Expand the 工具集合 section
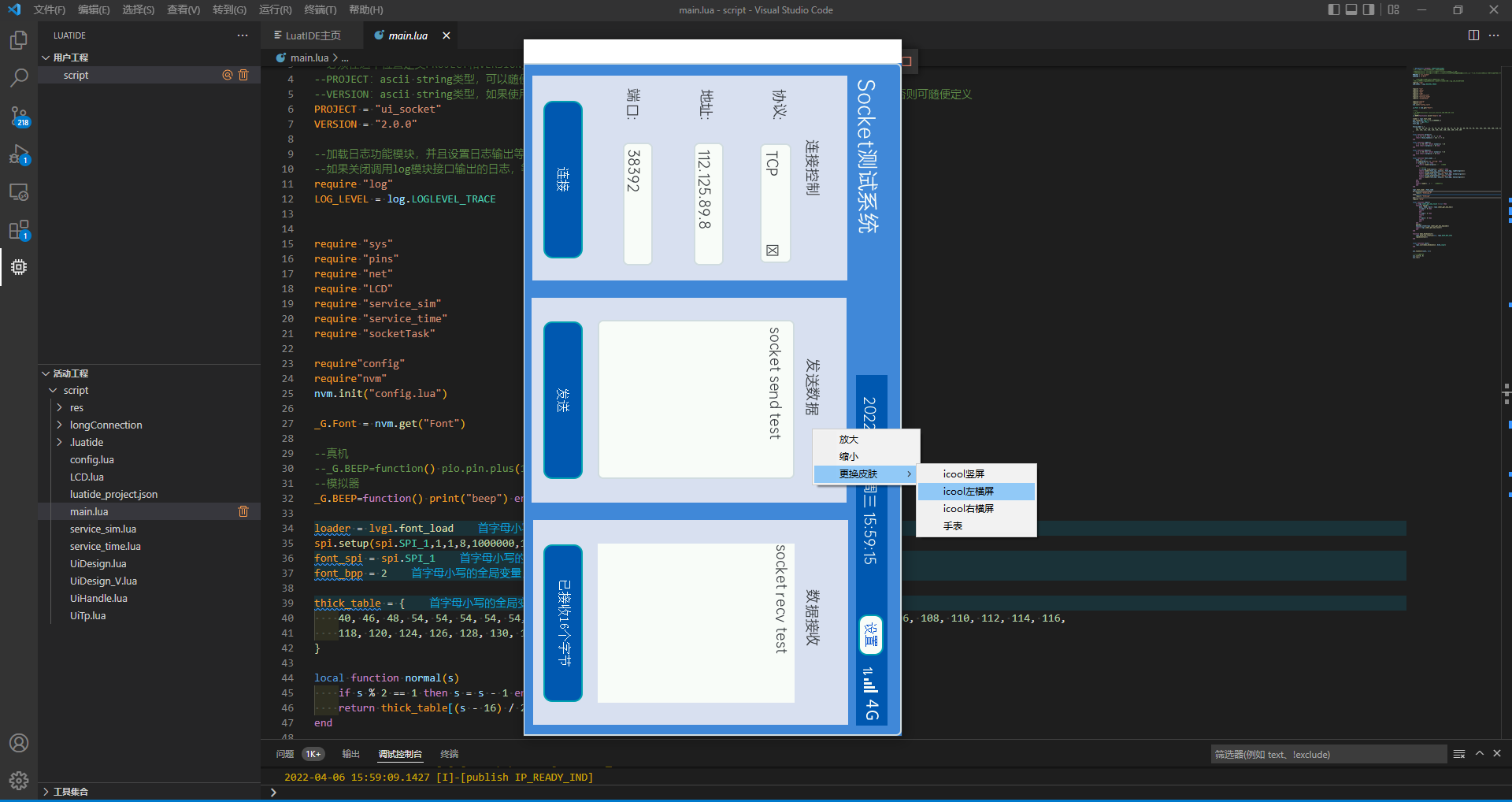This screenshot has height=802, width=1512. coord(46,792)
